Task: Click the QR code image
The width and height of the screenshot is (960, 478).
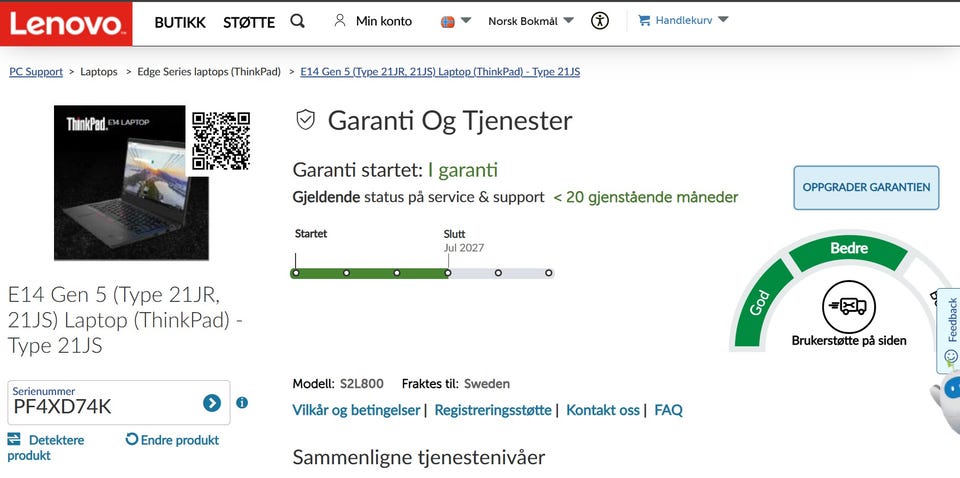Action: pos(221,141)
